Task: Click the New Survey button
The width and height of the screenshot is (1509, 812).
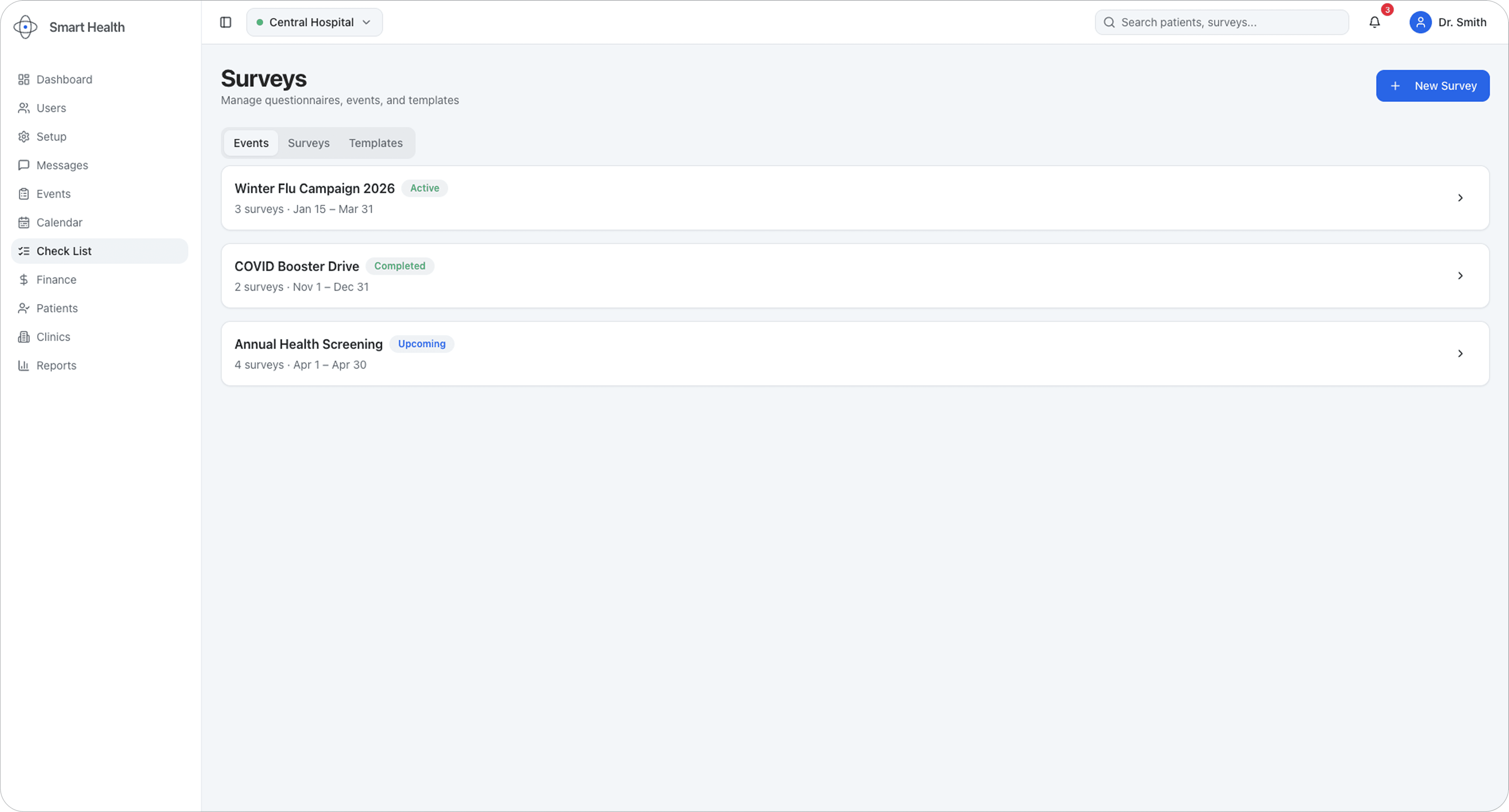Action: pyautogui.click(x=1432, y=86)
